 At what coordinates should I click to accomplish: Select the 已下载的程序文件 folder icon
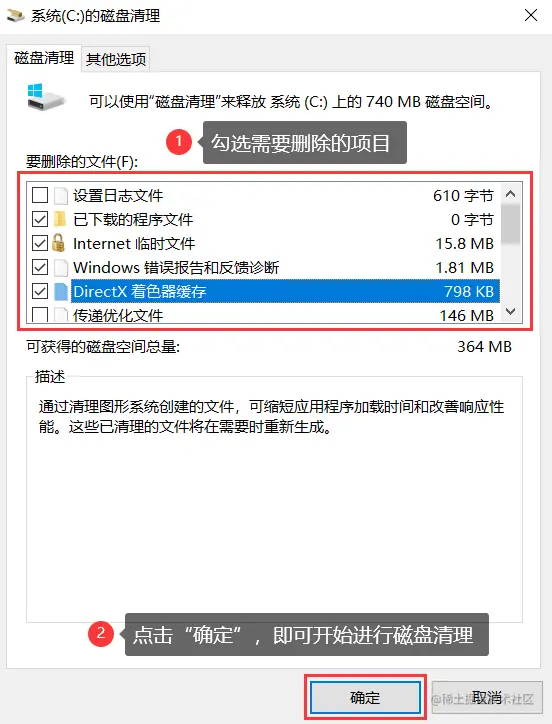point(61,219)
